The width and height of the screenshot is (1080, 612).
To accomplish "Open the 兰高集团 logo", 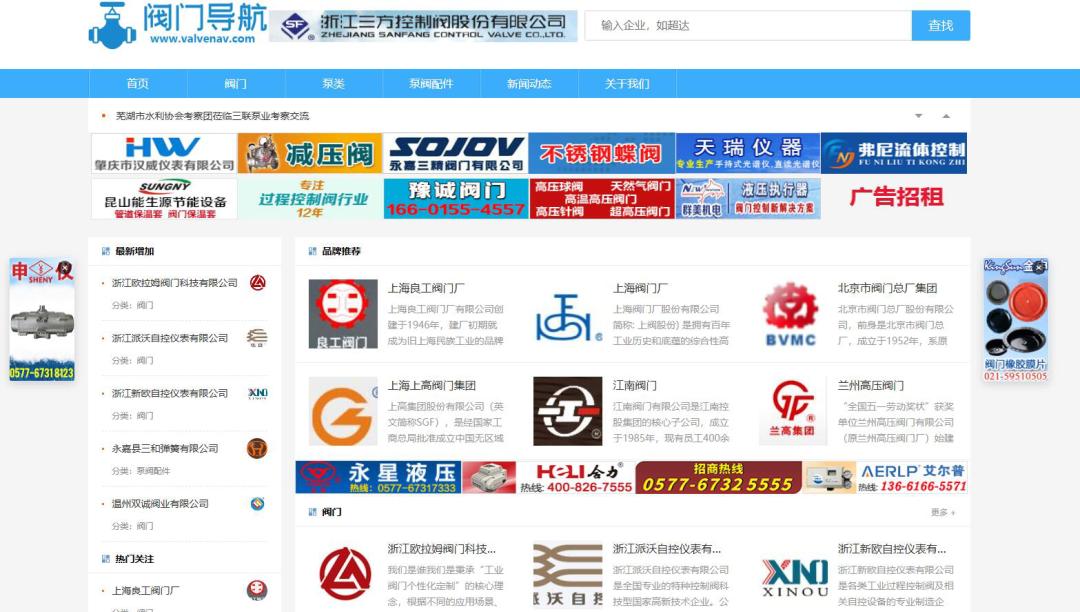I will pyautogui.click(x=791, y=411).
